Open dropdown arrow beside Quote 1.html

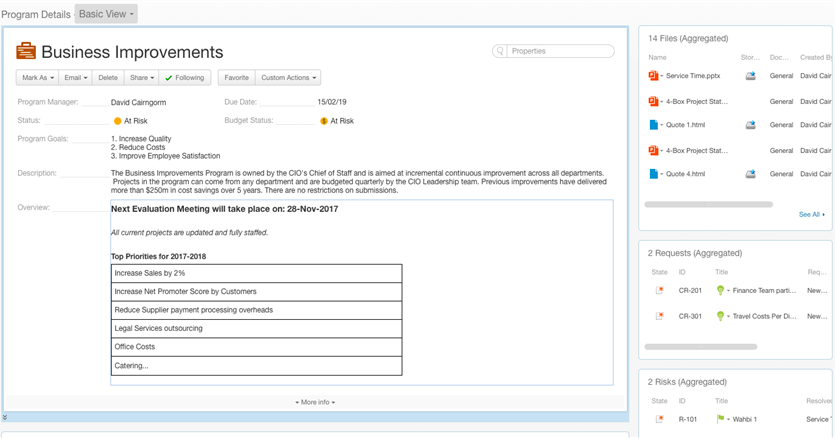662,125
